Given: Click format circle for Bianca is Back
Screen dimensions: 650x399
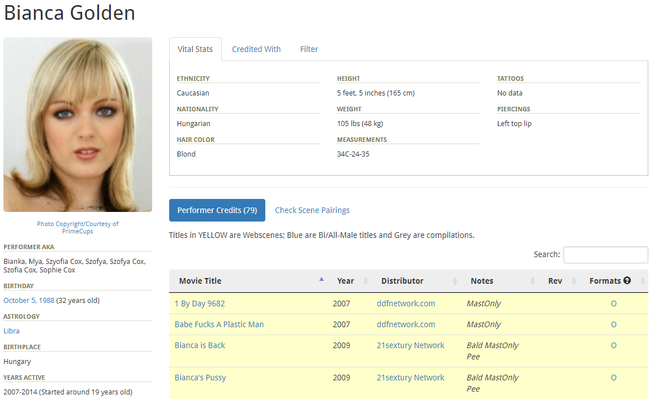Looking at the screenshot, I should (614, 345).
